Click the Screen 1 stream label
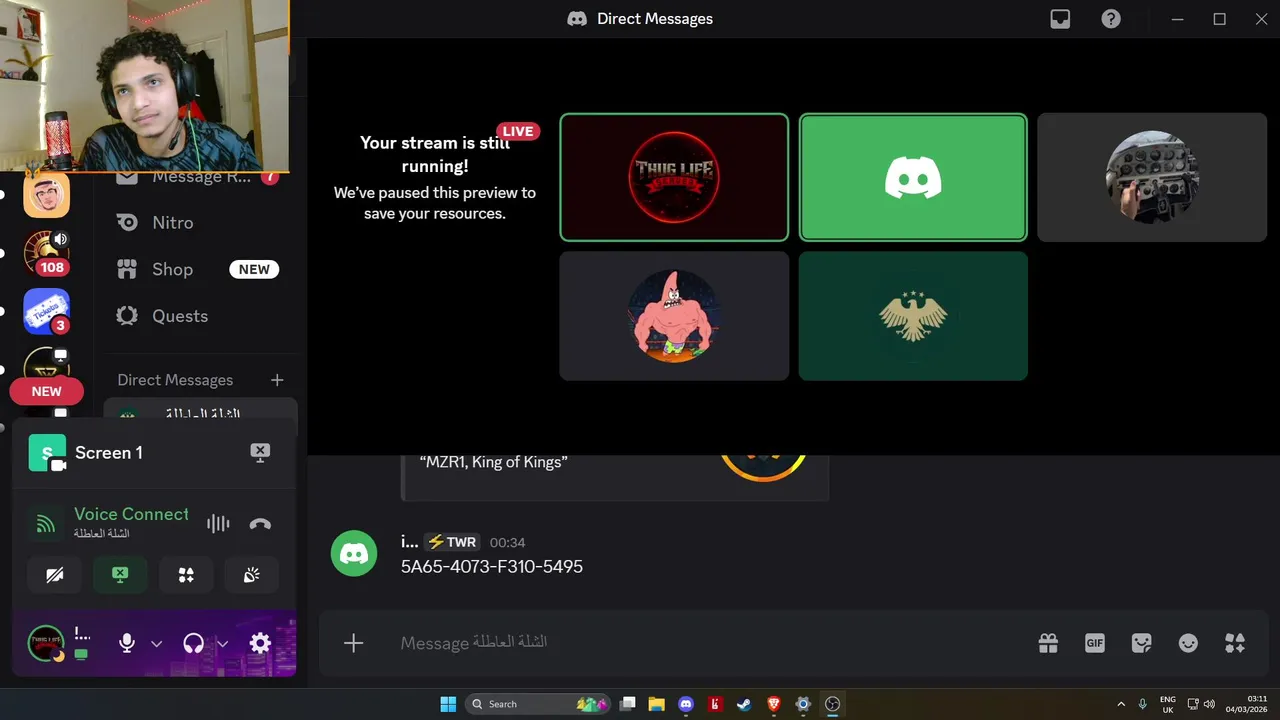1280x720 pixels. [x=108, y=453]
